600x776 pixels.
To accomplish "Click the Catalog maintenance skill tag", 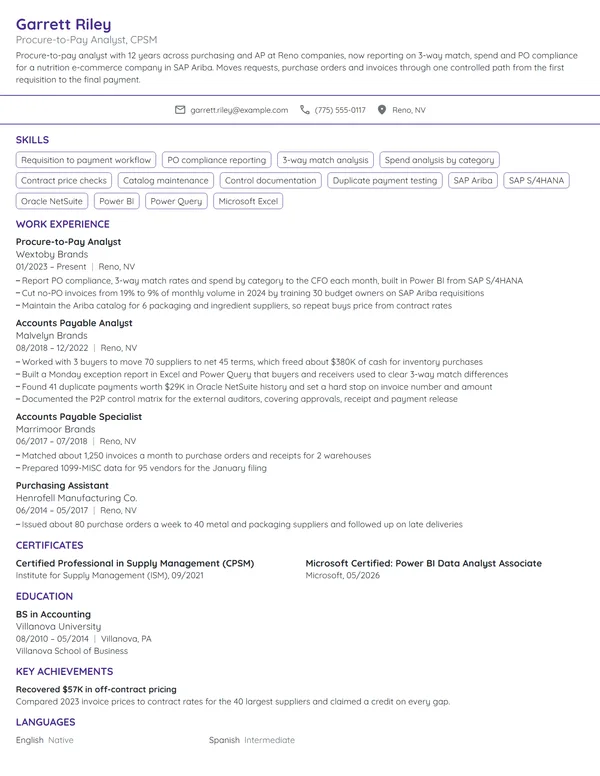I will pyautogui.click(x=166, y=181).
